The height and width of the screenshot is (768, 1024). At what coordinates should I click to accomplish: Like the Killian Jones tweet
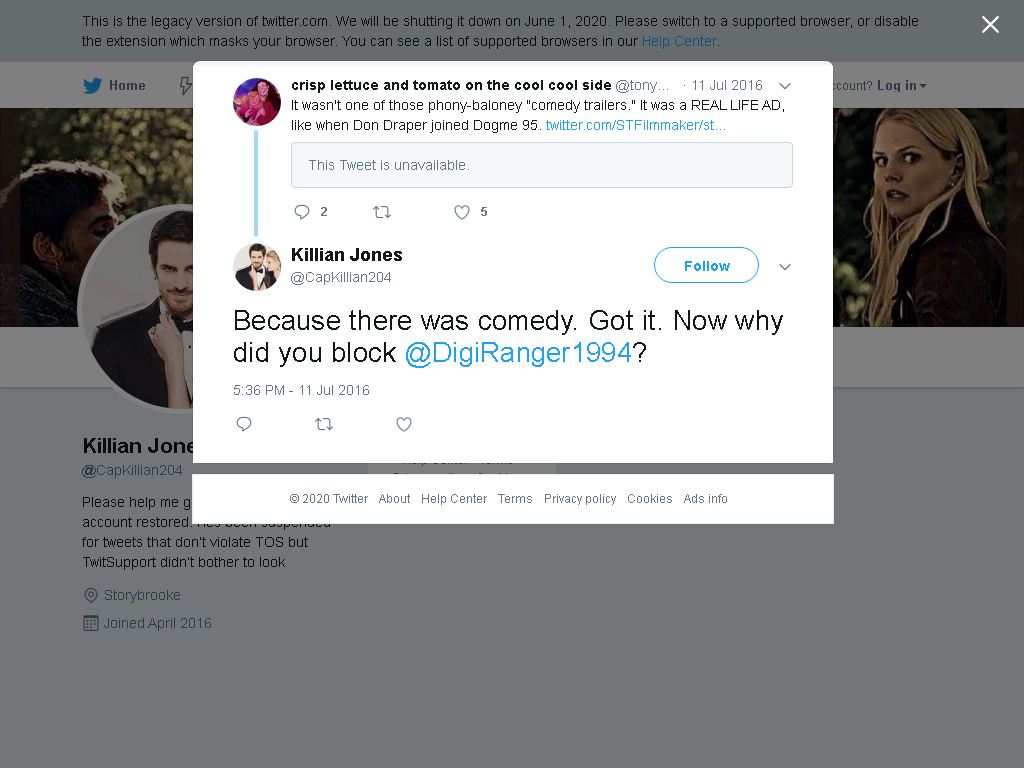pyautogui.click(x=404, y=424)
